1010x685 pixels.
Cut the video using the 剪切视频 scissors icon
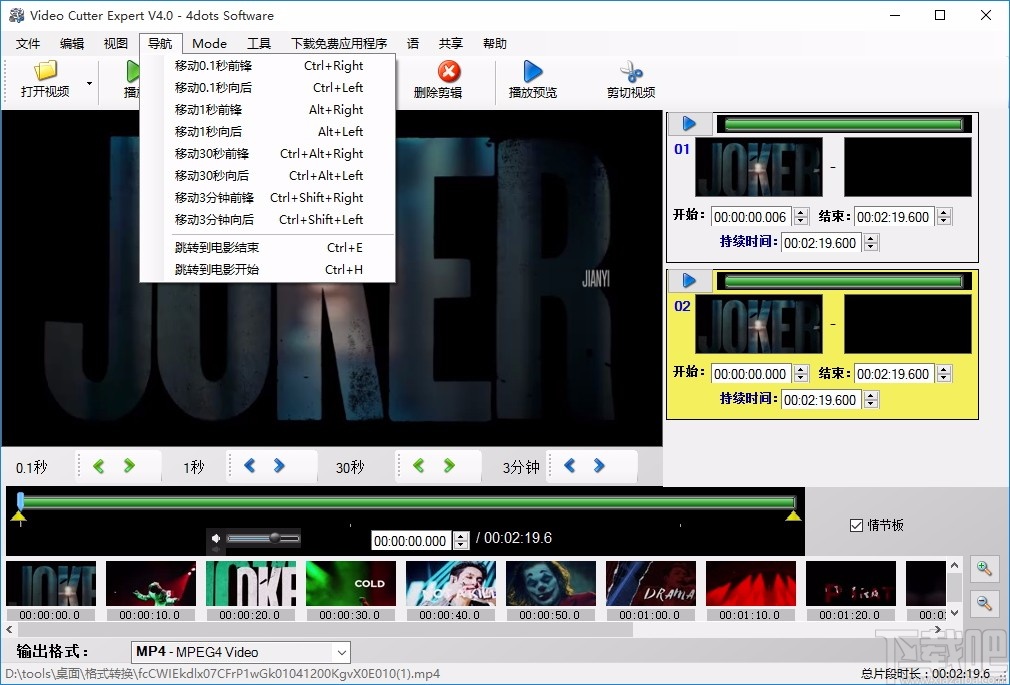pos(630,73)
